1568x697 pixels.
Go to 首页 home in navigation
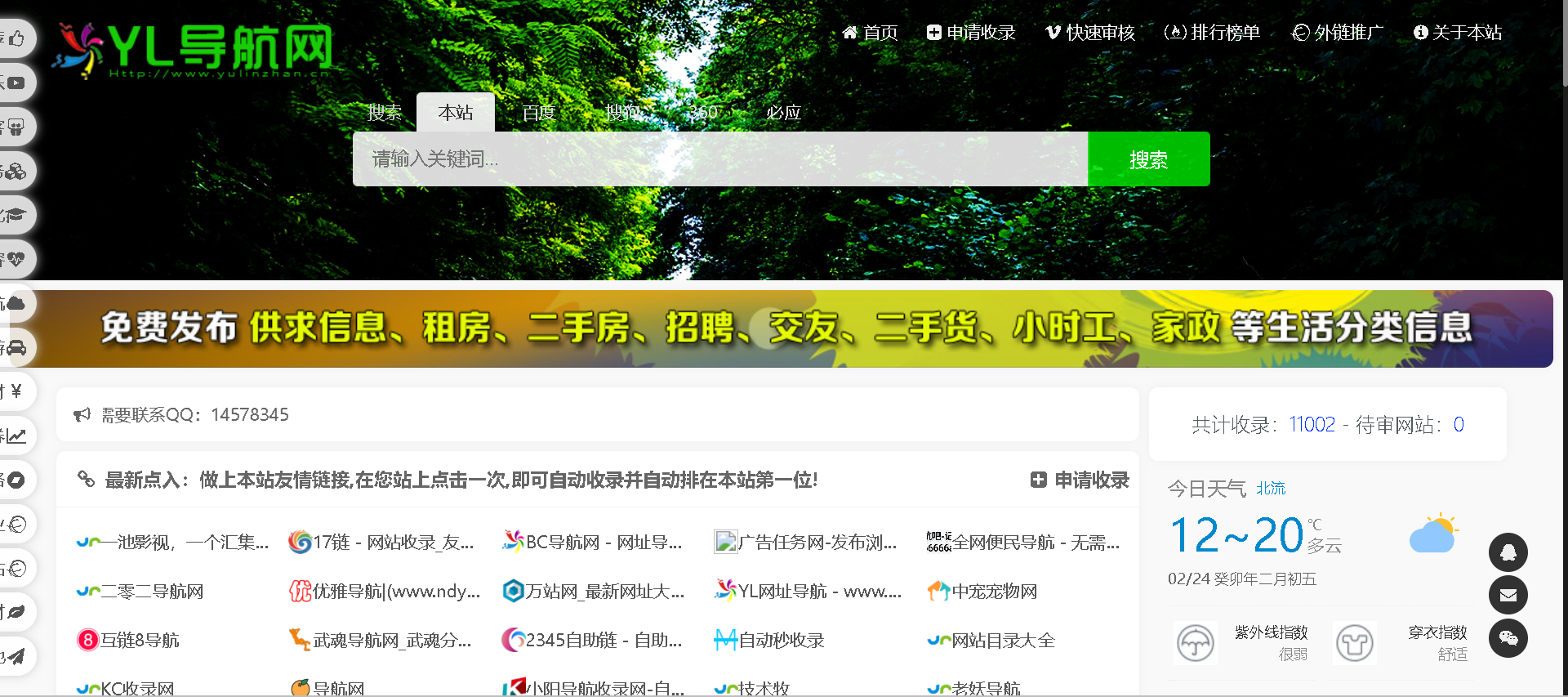pos(870,33)
